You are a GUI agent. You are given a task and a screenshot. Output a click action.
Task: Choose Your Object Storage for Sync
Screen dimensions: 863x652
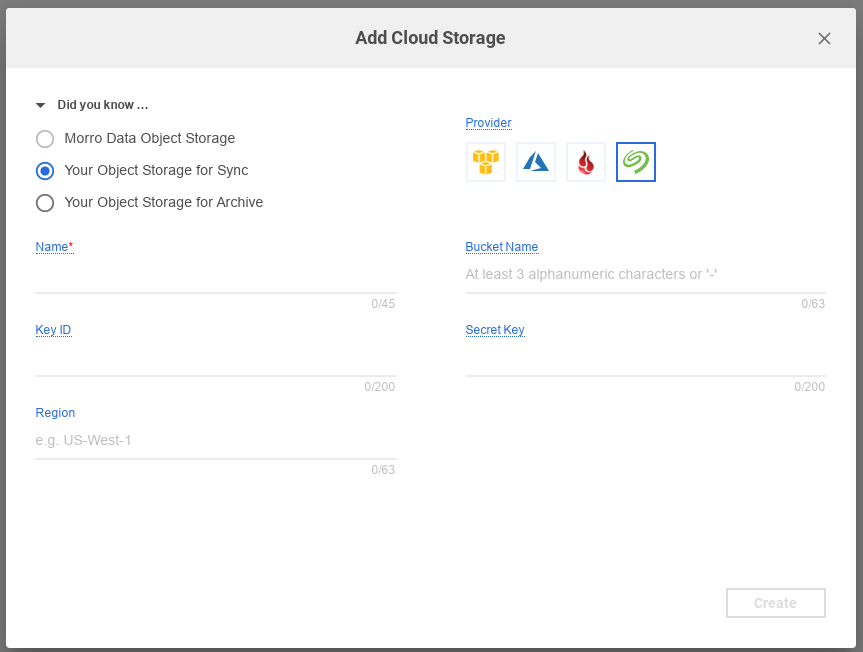point(45,170)
